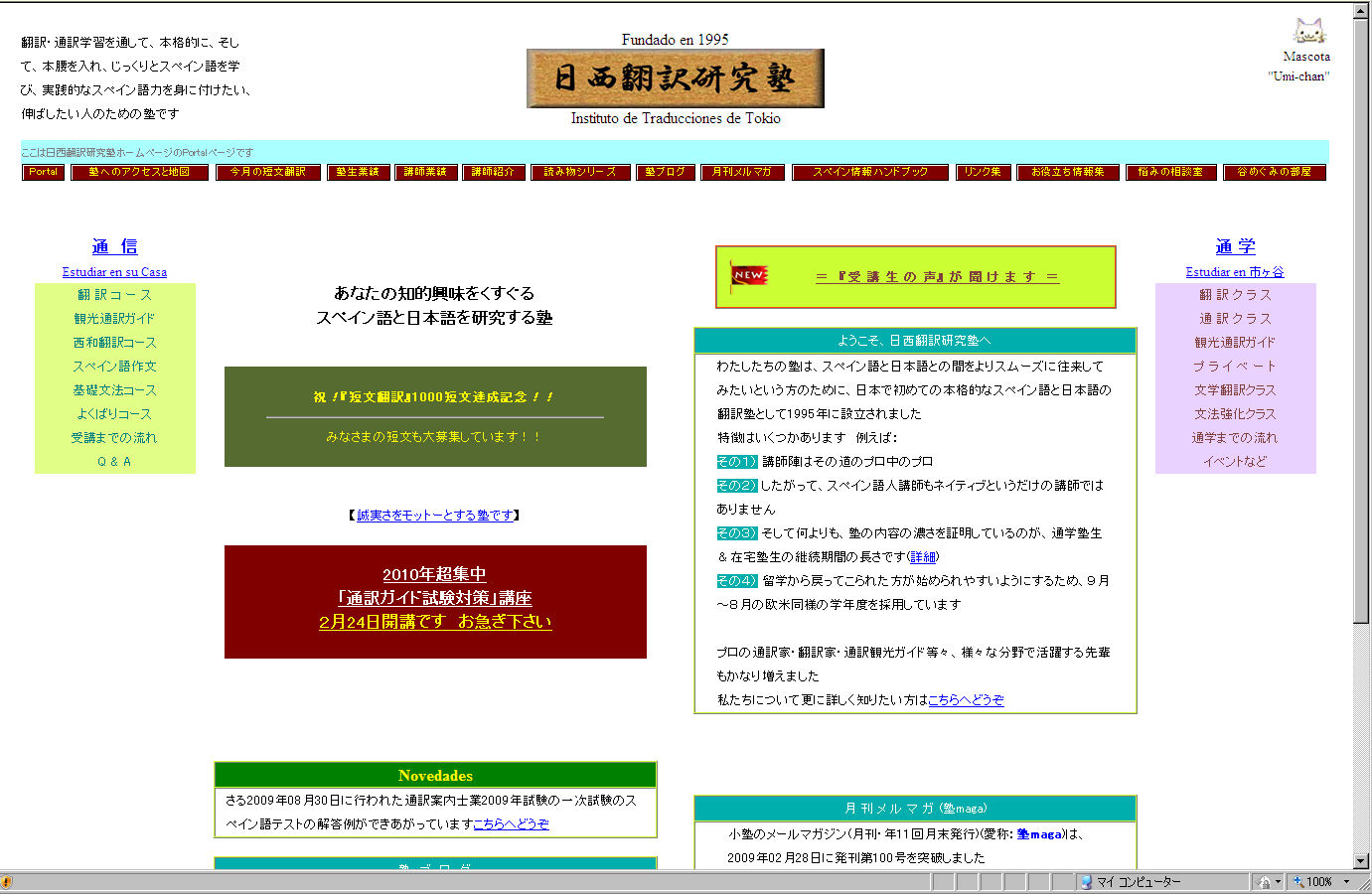Select よくばりコース in the left menu
The width and height of the screenshot is (1372, 894).
click(114, 414)
